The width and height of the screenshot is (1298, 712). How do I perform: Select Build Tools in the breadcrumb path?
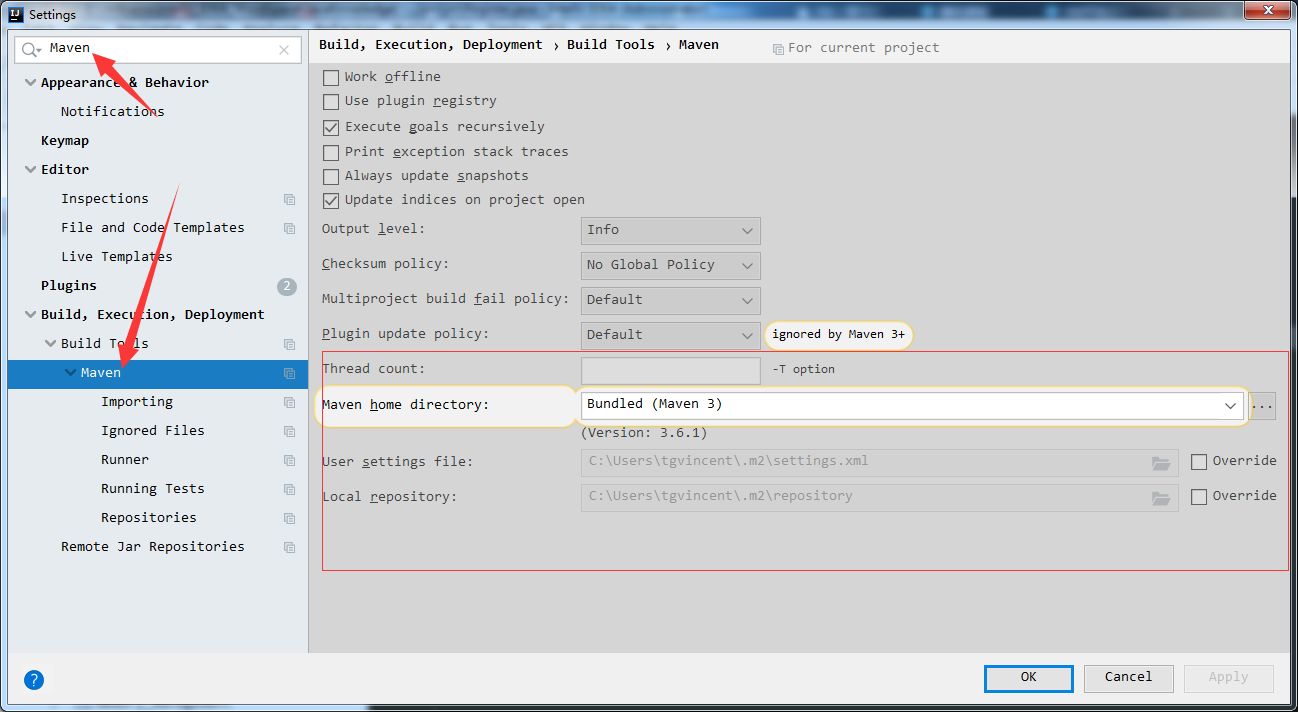pyautogui.click(x=610, y=44)
